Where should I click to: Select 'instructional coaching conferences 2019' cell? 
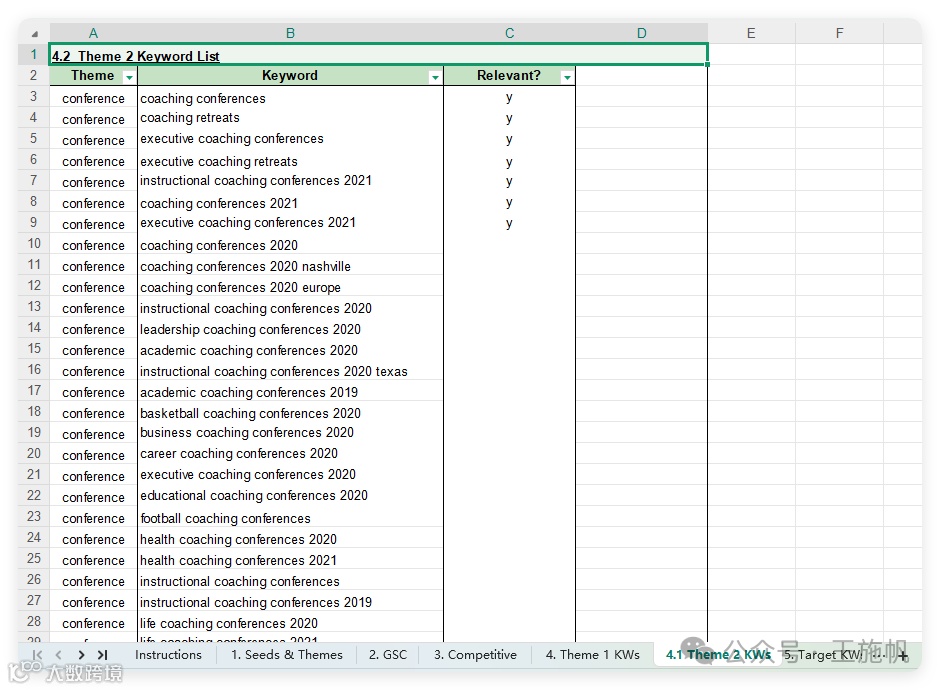pyautogui.click(x=291, y=601)
